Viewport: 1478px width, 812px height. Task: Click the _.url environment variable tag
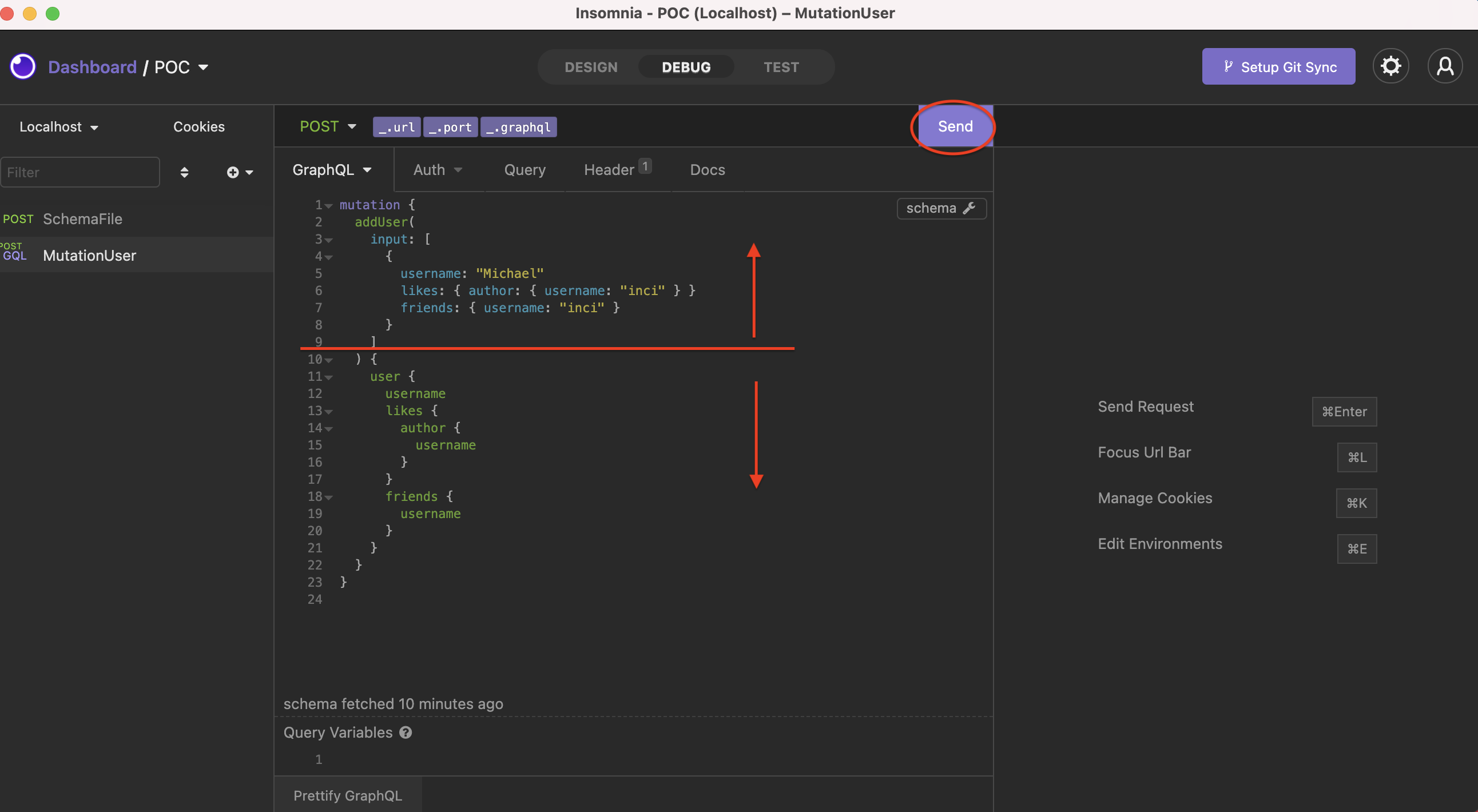point(396,127)
